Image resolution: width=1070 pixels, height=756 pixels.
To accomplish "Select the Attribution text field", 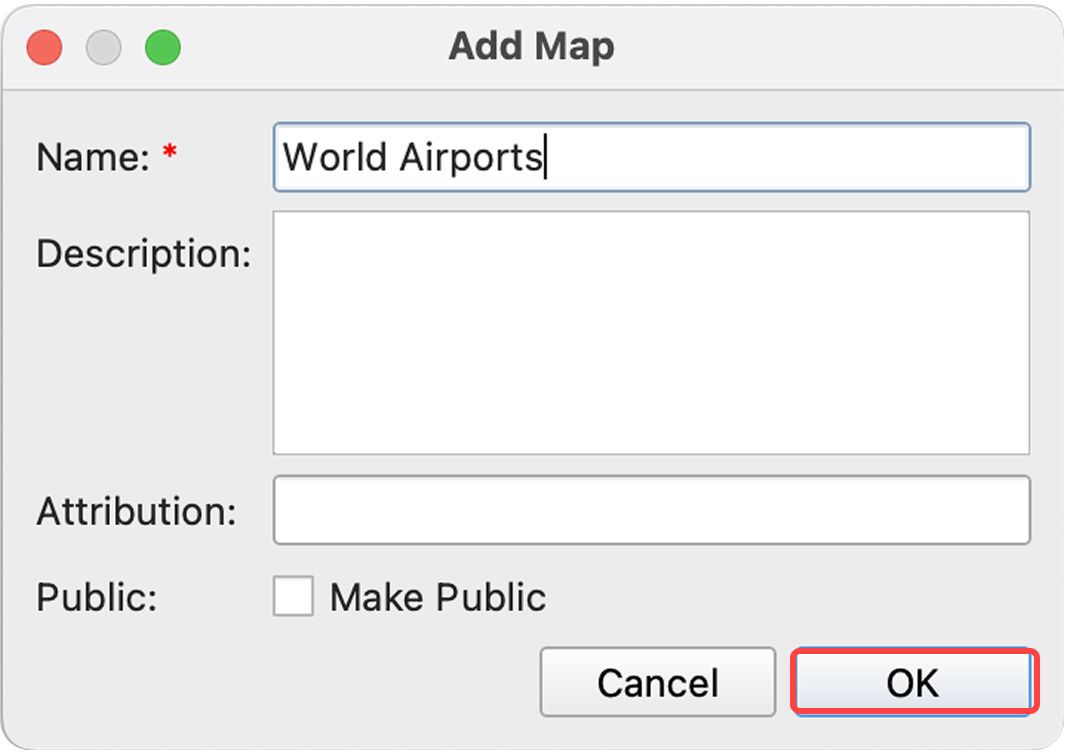I will pos(650,511).
